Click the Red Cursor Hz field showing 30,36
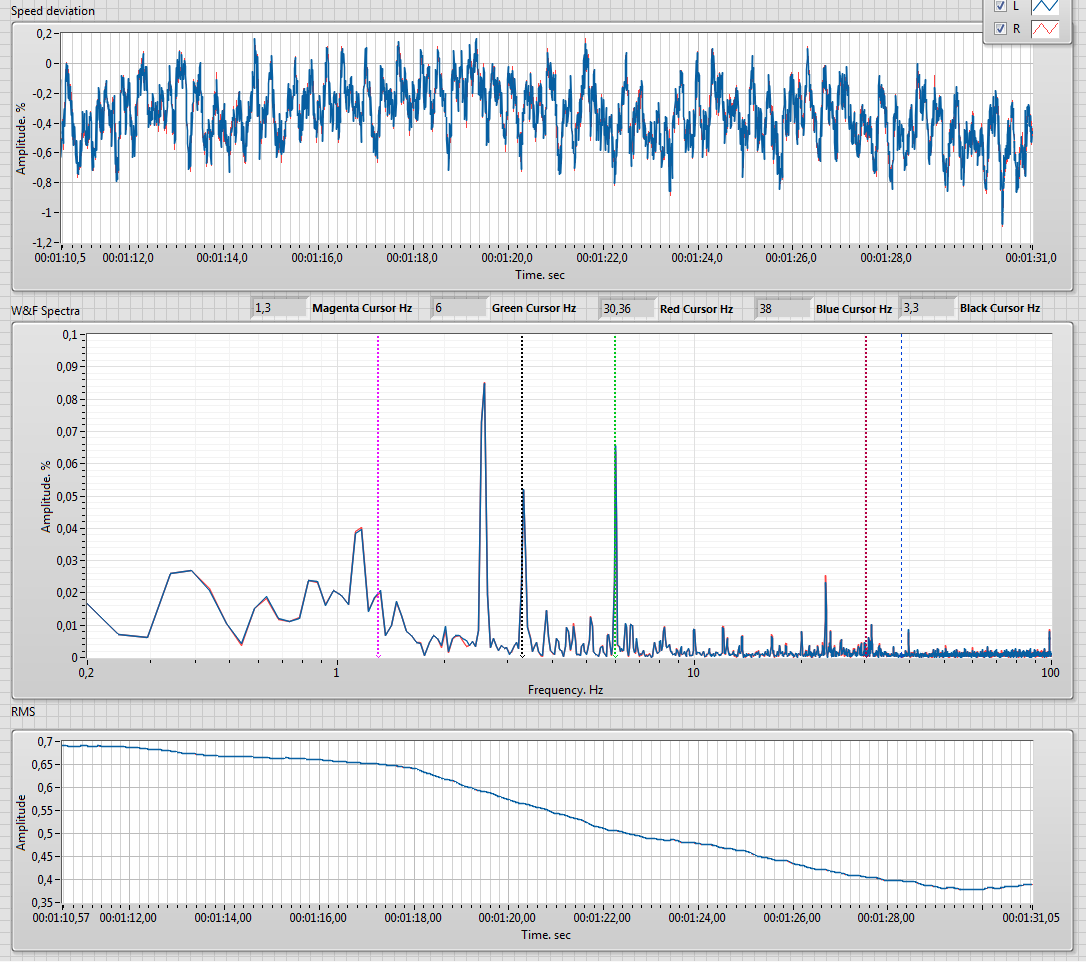 (627, 308)
